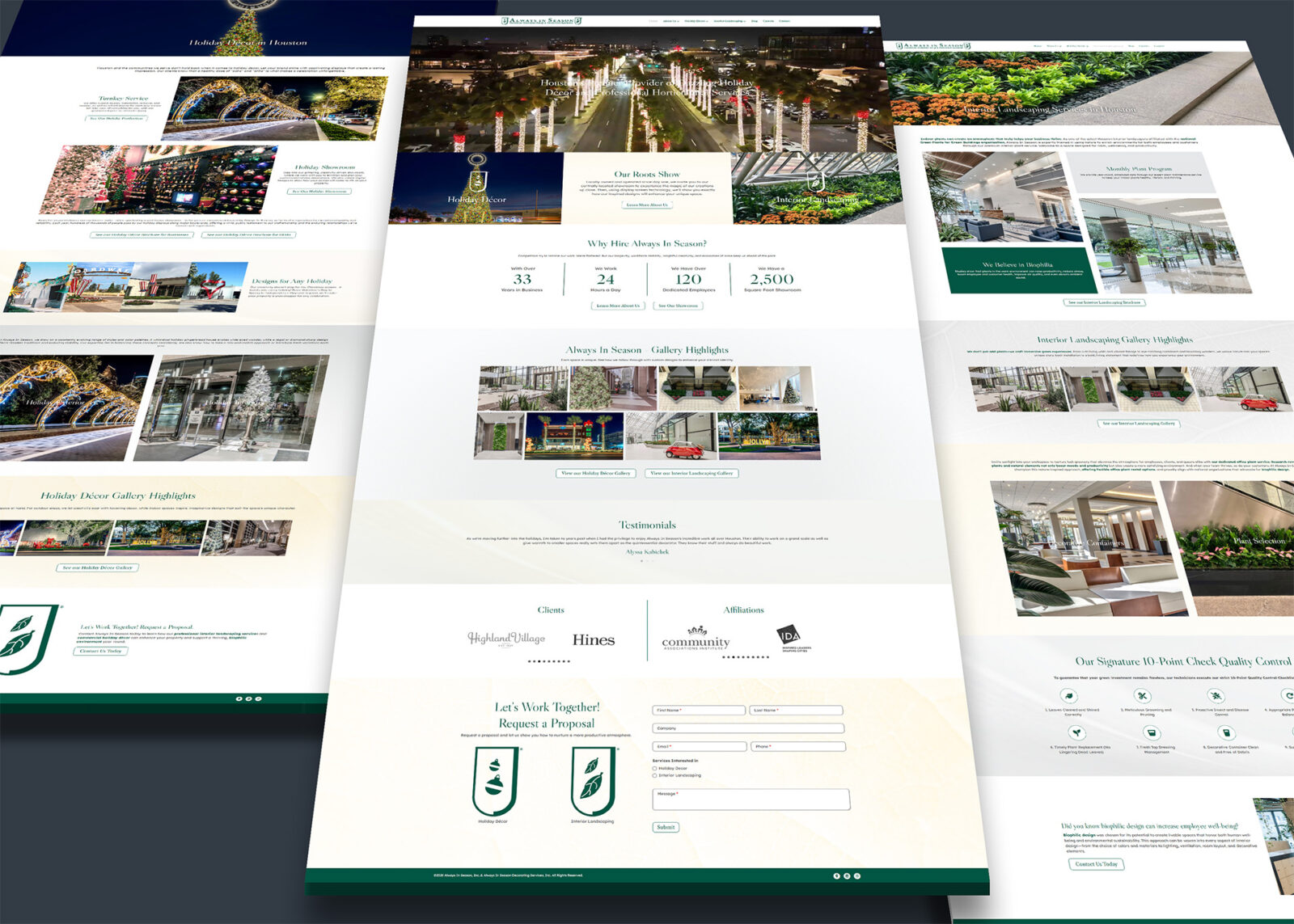Screen dimensions: 1294x924
Task: Focus the Company input field
Action: (x=748, y=728)
